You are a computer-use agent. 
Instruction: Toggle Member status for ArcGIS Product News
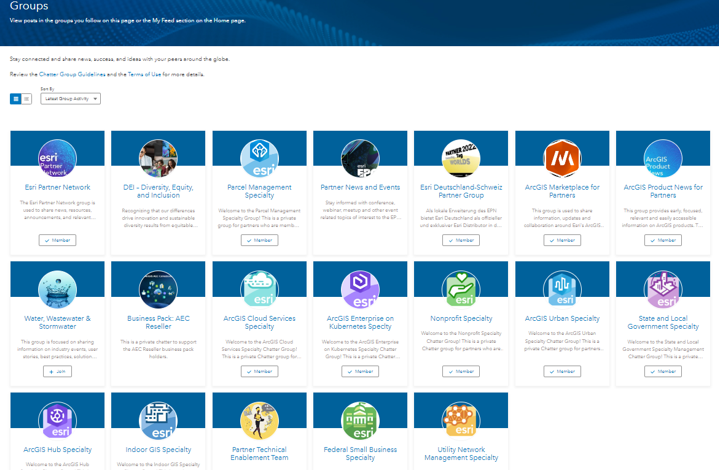pos(663,240)
